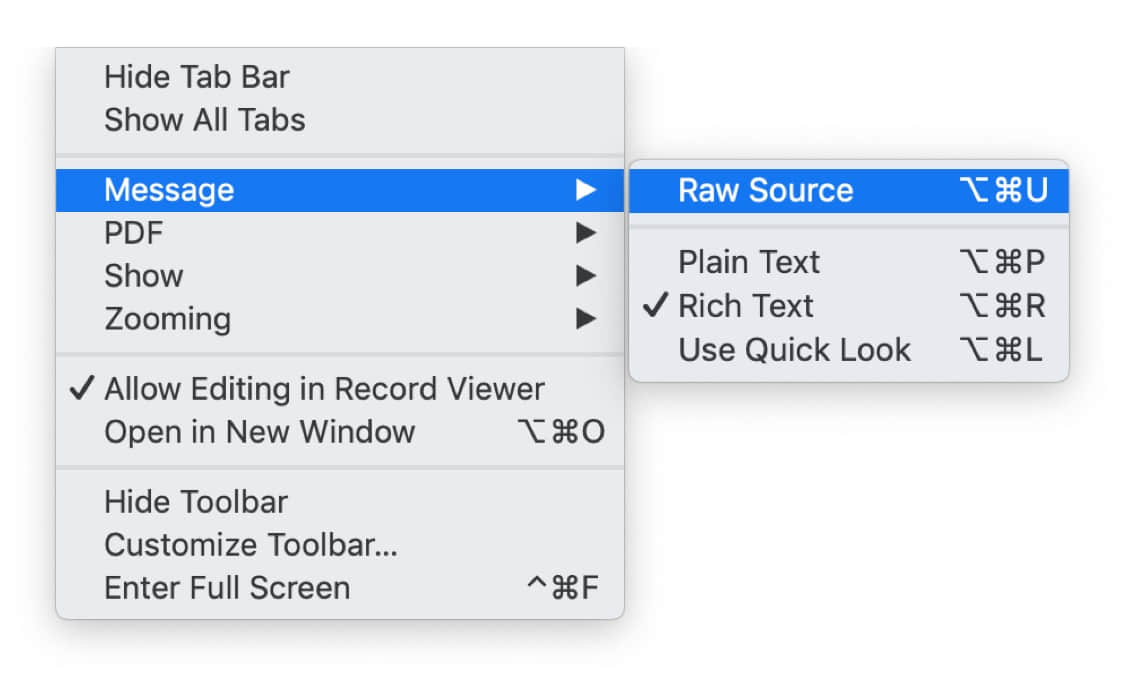Switch message view to Plain Text
This screenshot has width=1126, height=684.
(849, 262)
